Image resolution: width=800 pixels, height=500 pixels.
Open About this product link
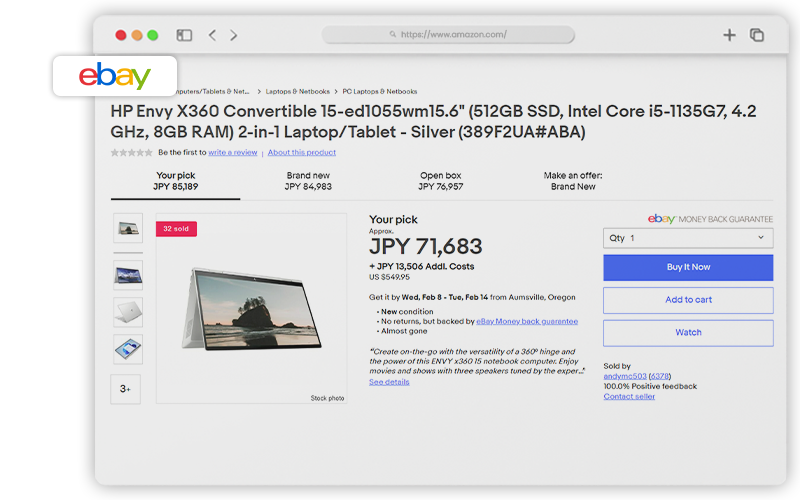pos(302,152)
